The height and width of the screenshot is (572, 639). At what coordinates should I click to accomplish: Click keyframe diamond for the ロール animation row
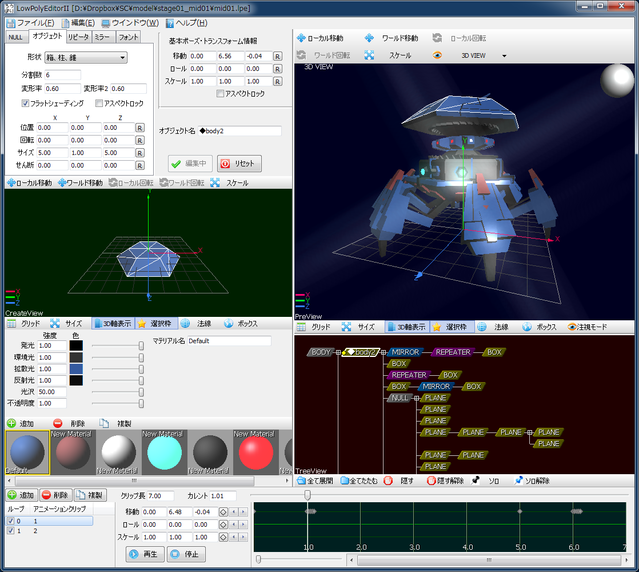223,525
